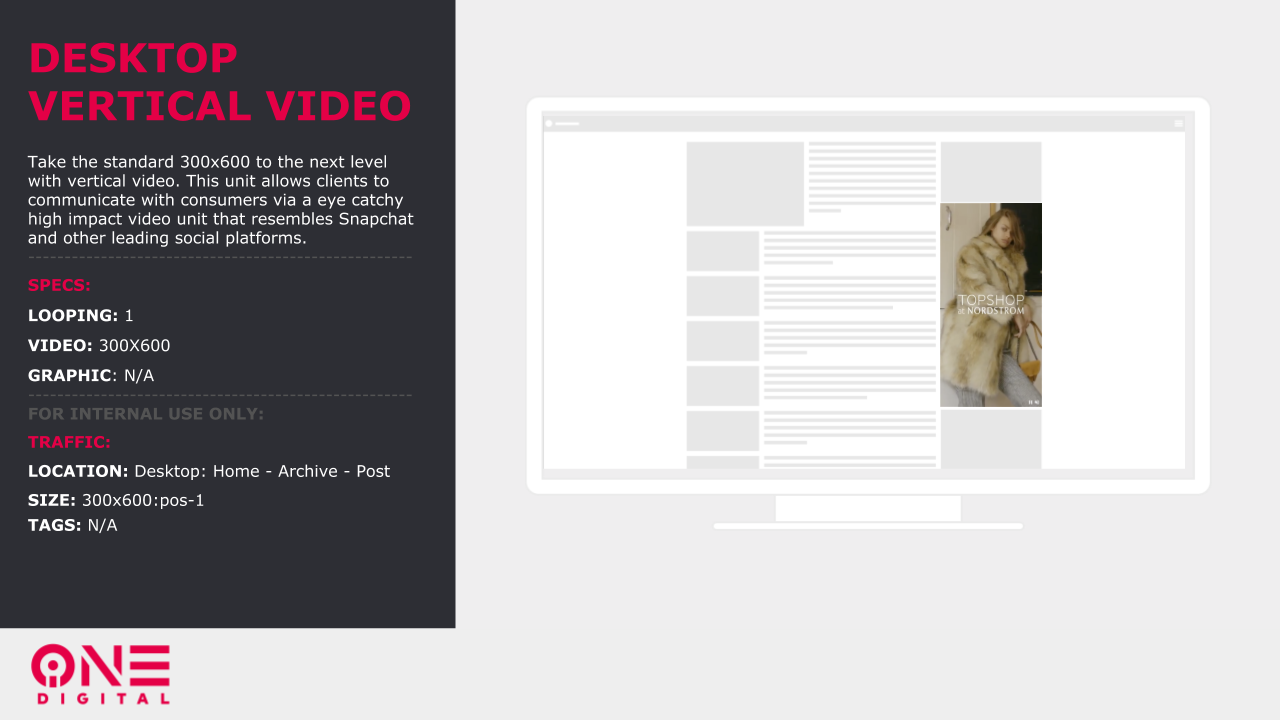1280x720 pixels.
Task: Click the monitor stand below the screen
Action: click(x=868, y=510)
